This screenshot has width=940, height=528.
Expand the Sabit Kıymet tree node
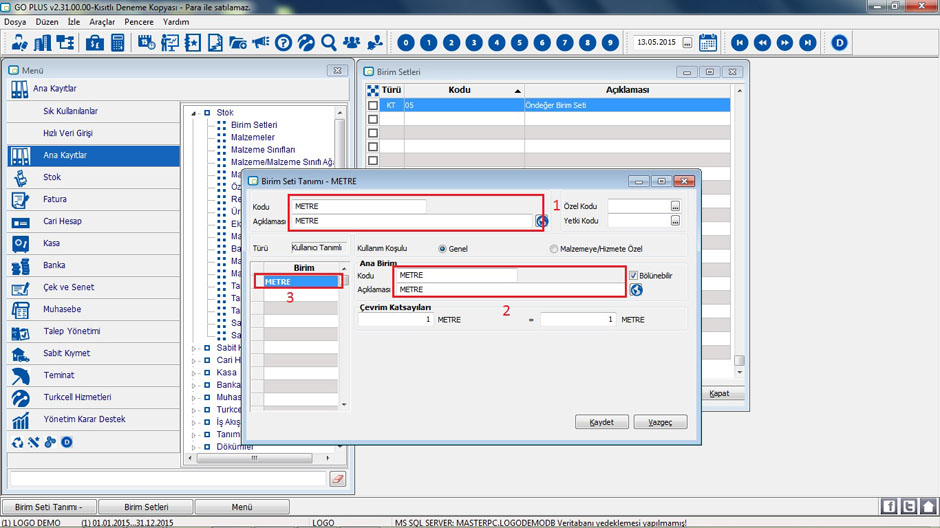194,348
